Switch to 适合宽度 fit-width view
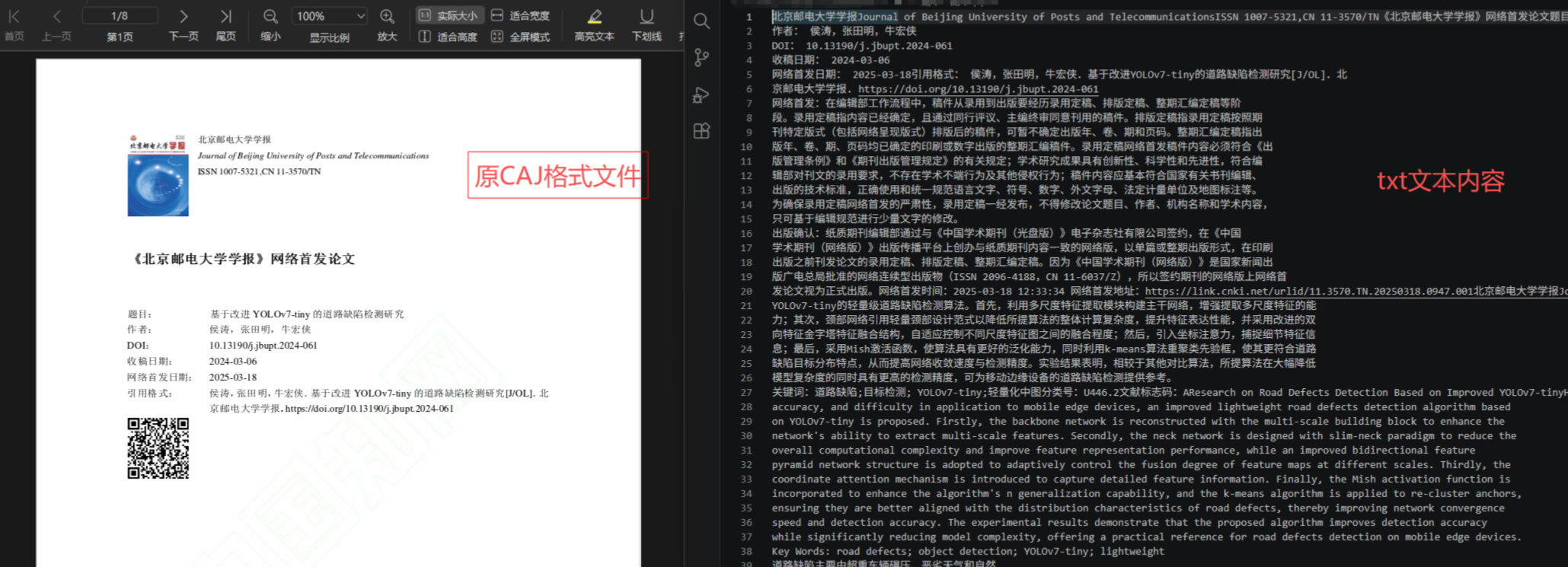The width and height of the screenshot is (1568, 567). click(520, 15)
